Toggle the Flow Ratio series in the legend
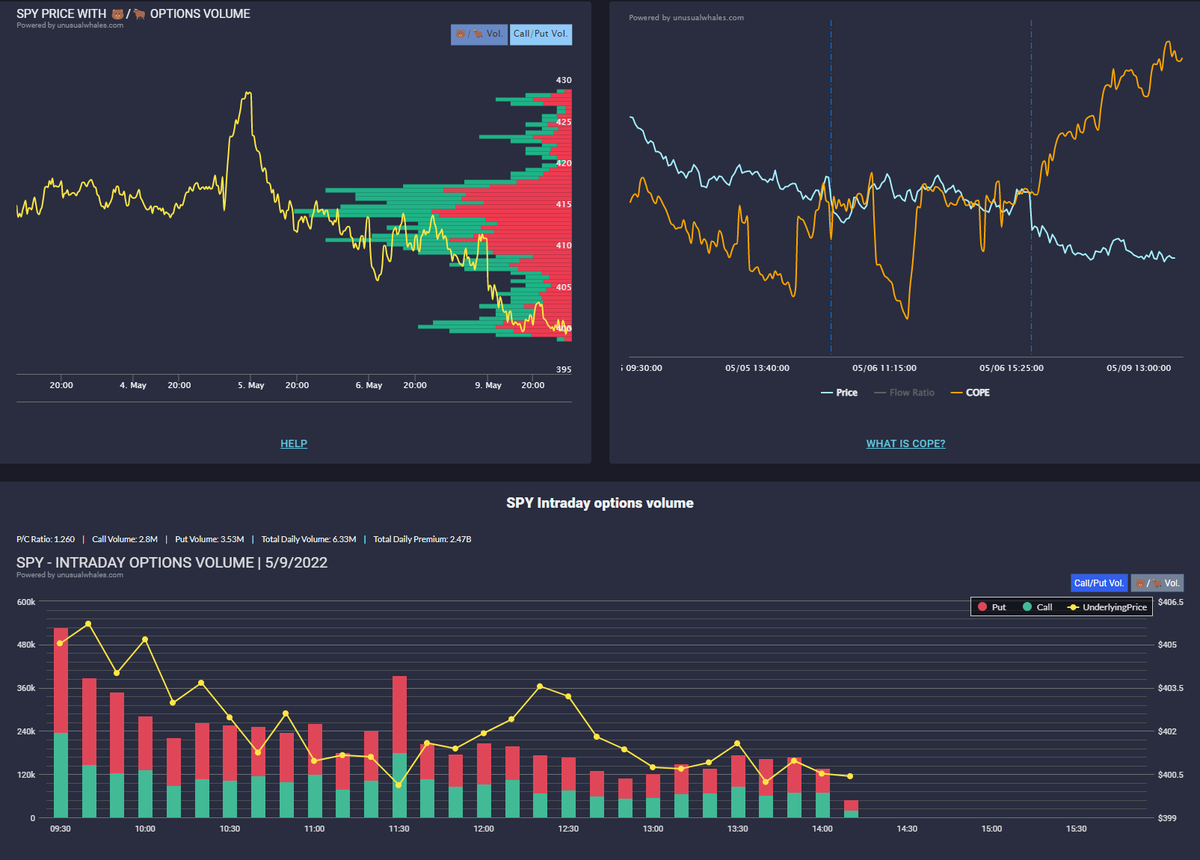1200x860 pixels. click(x=904, y=392)
